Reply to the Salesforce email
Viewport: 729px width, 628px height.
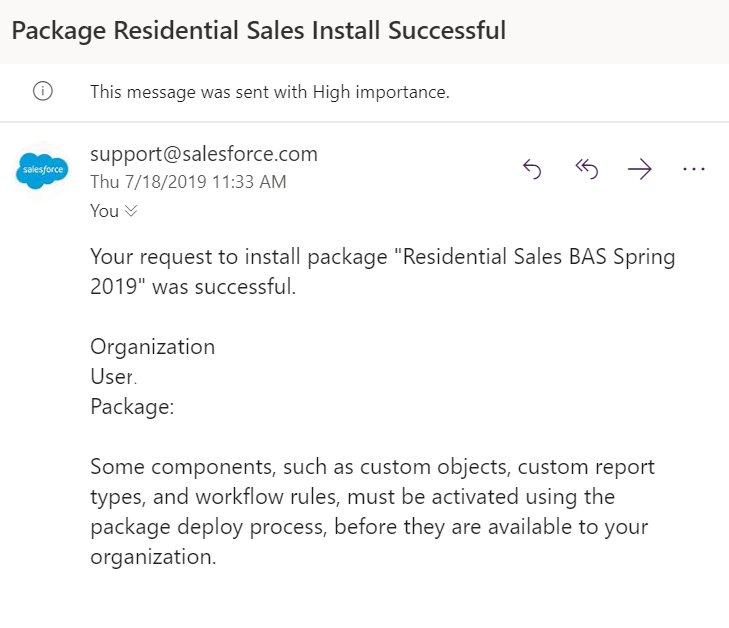click(x=532, y=170)
